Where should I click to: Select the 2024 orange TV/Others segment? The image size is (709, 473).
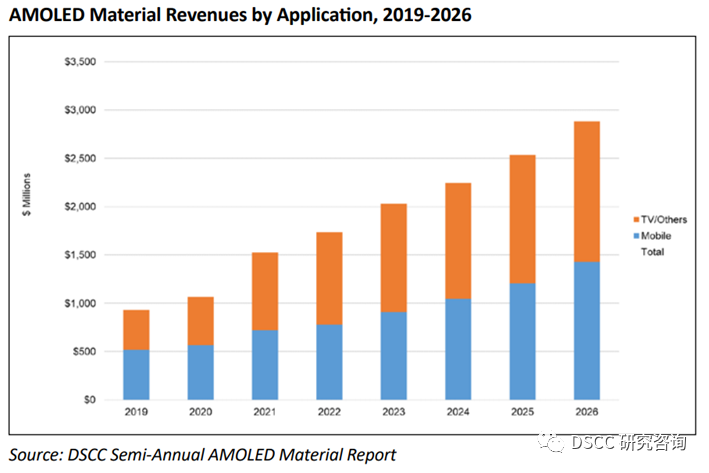(x=457, y=240)
